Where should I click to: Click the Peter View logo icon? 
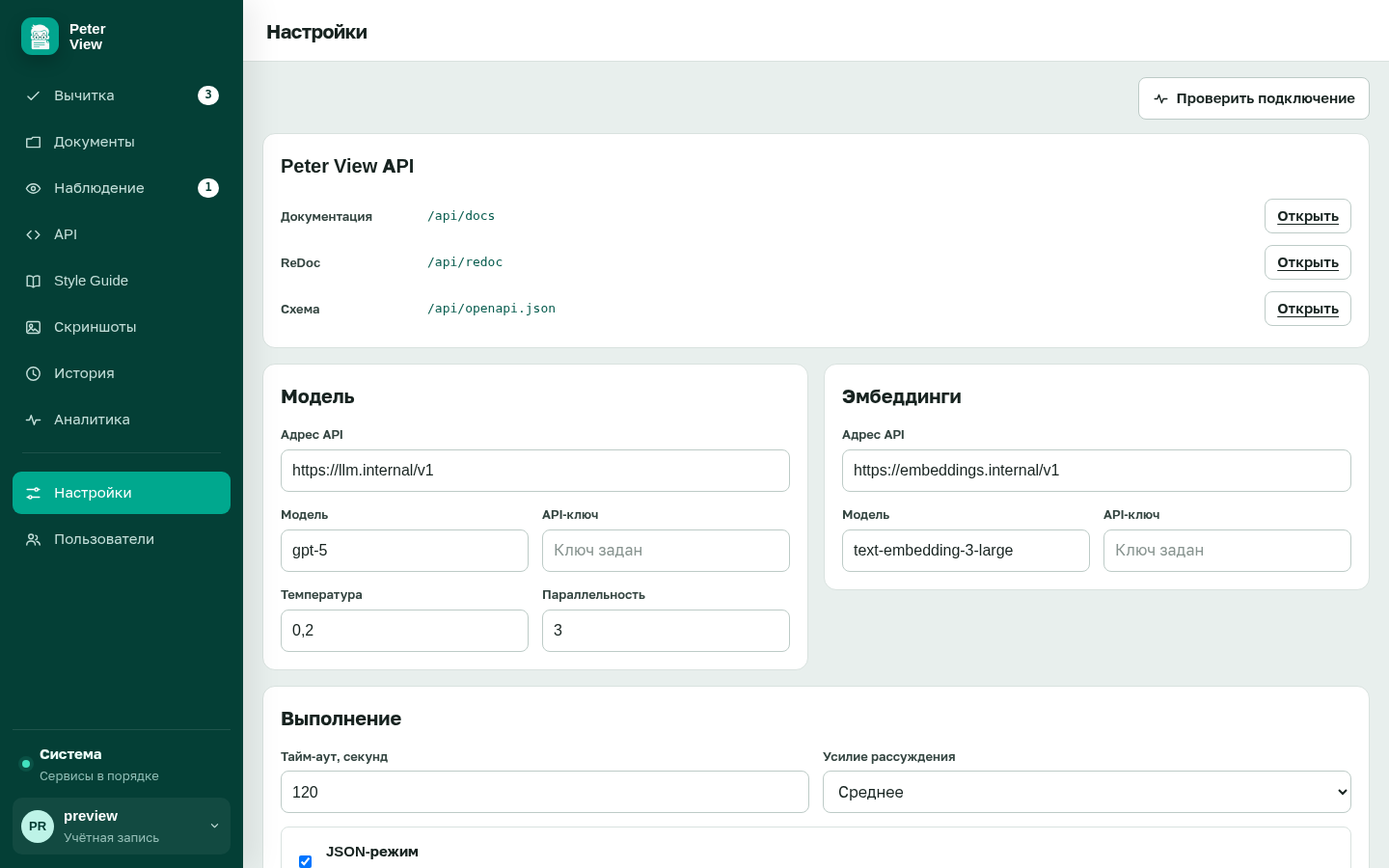[40, 37]
